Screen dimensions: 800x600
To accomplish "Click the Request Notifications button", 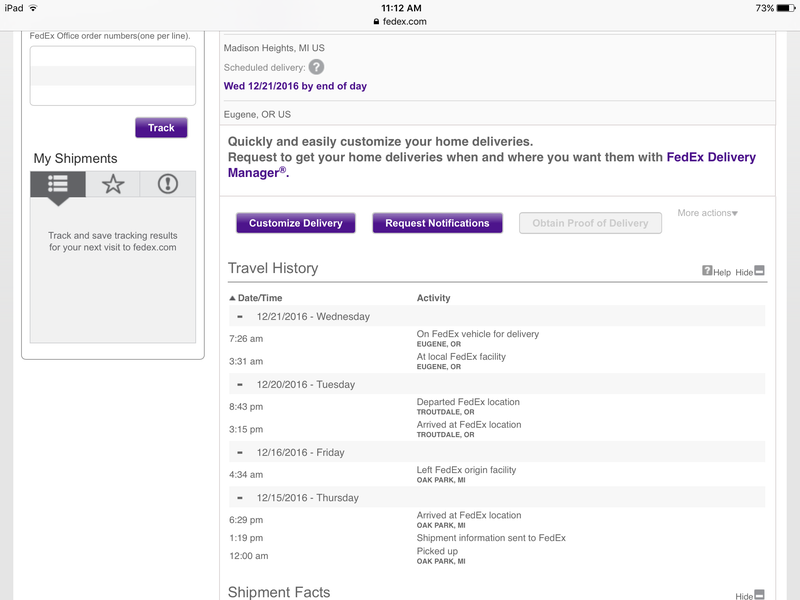I will coord(437,223).
